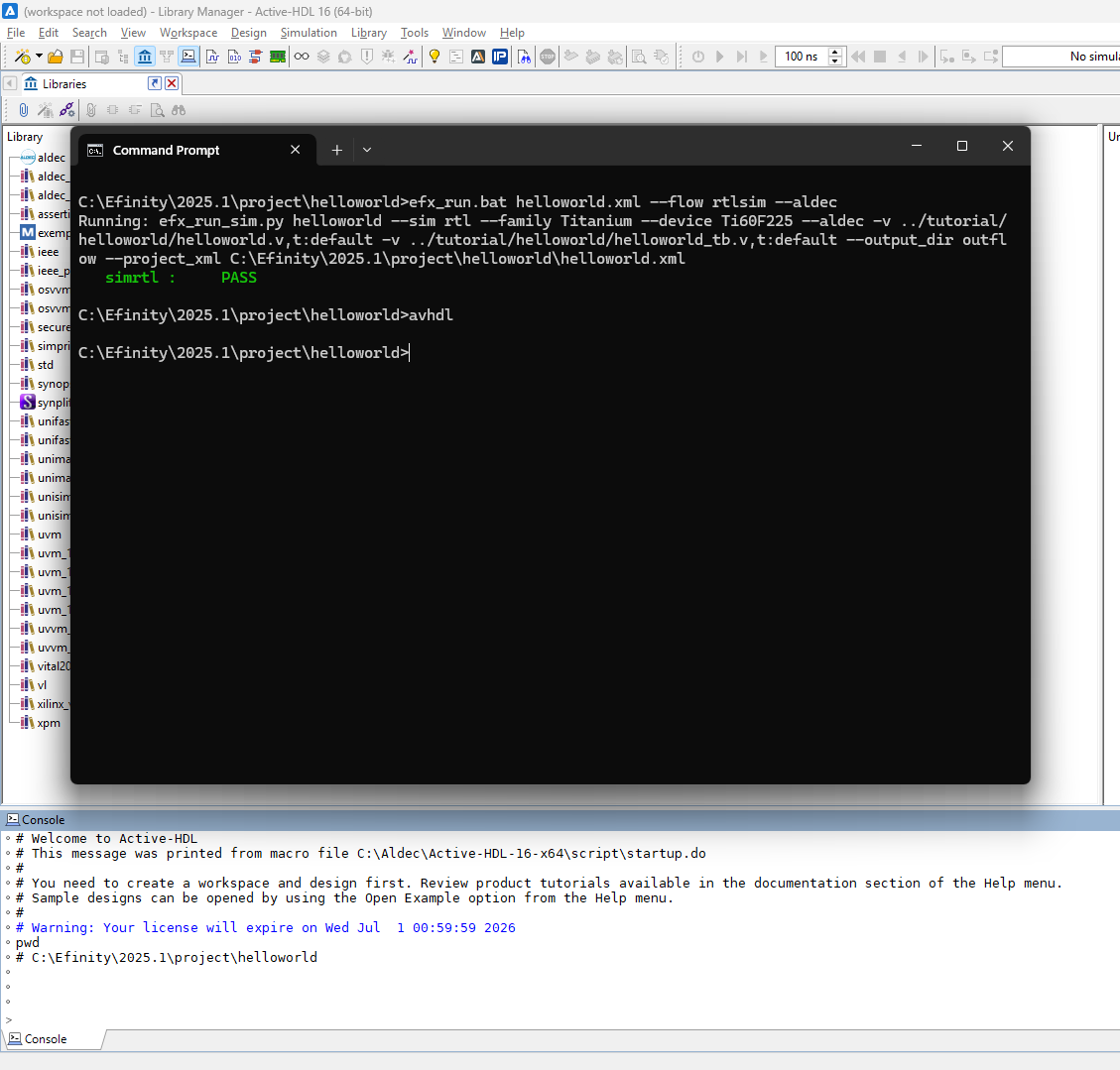Click the create library wand icon
The width and height of the screenshot is (1120, 1070).
45,110
